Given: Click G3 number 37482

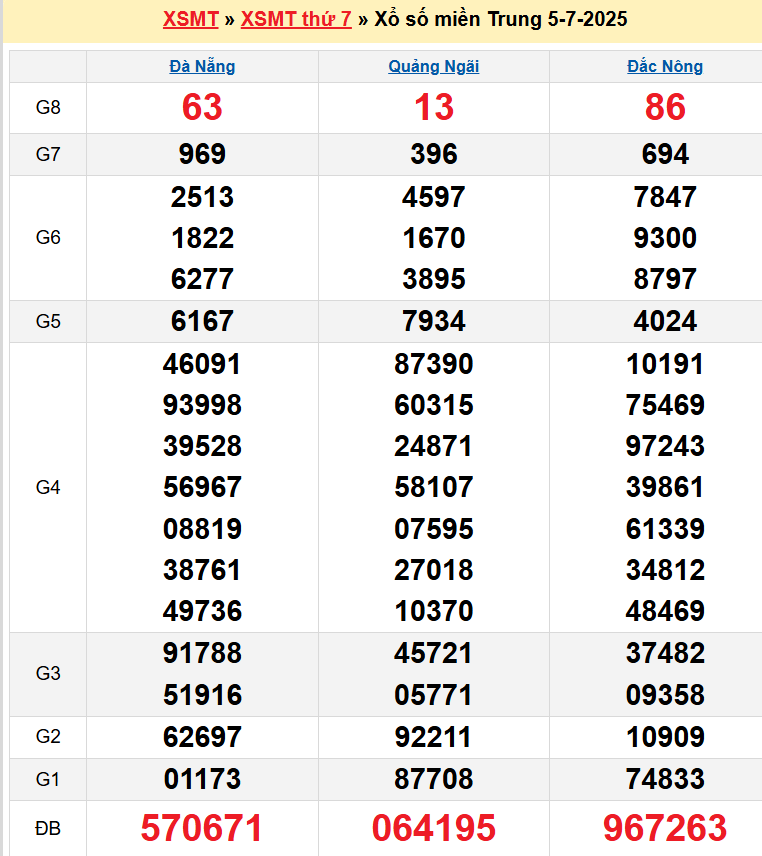Looking at the screenshot, I should point(665,653).
